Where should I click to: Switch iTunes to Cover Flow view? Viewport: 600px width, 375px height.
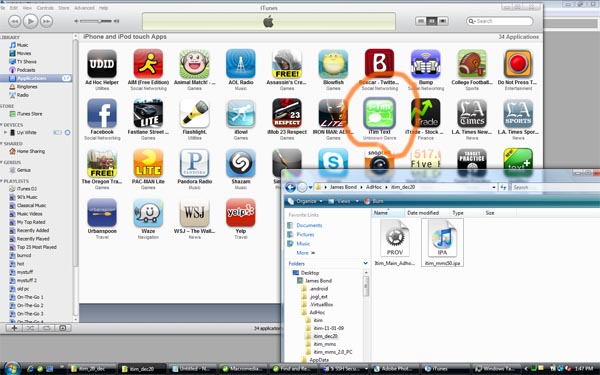[443, 21]
